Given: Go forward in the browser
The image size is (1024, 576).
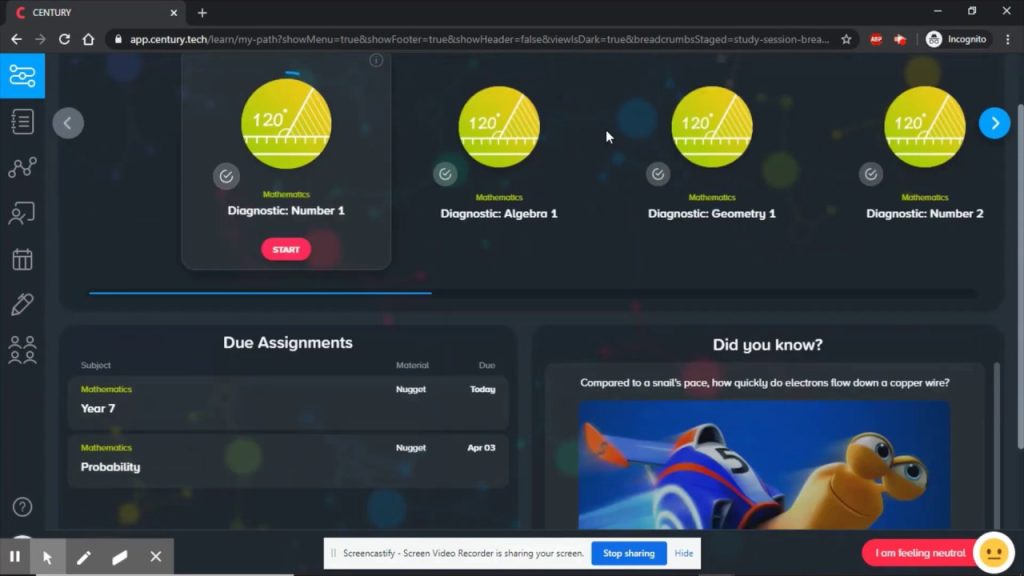Looking at the screenshot, I should click(x=40, y=39).
